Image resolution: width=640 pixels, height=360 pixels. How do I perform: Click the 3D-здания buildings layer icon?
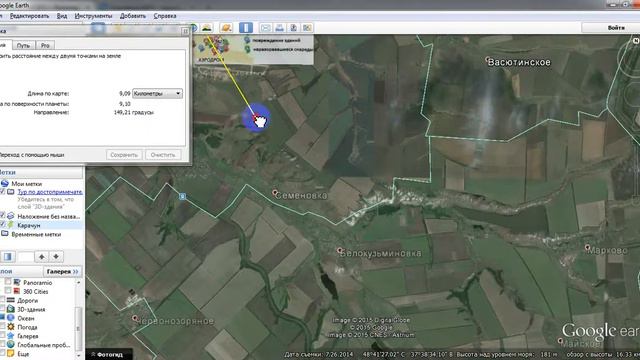click(x=11, y=309)
